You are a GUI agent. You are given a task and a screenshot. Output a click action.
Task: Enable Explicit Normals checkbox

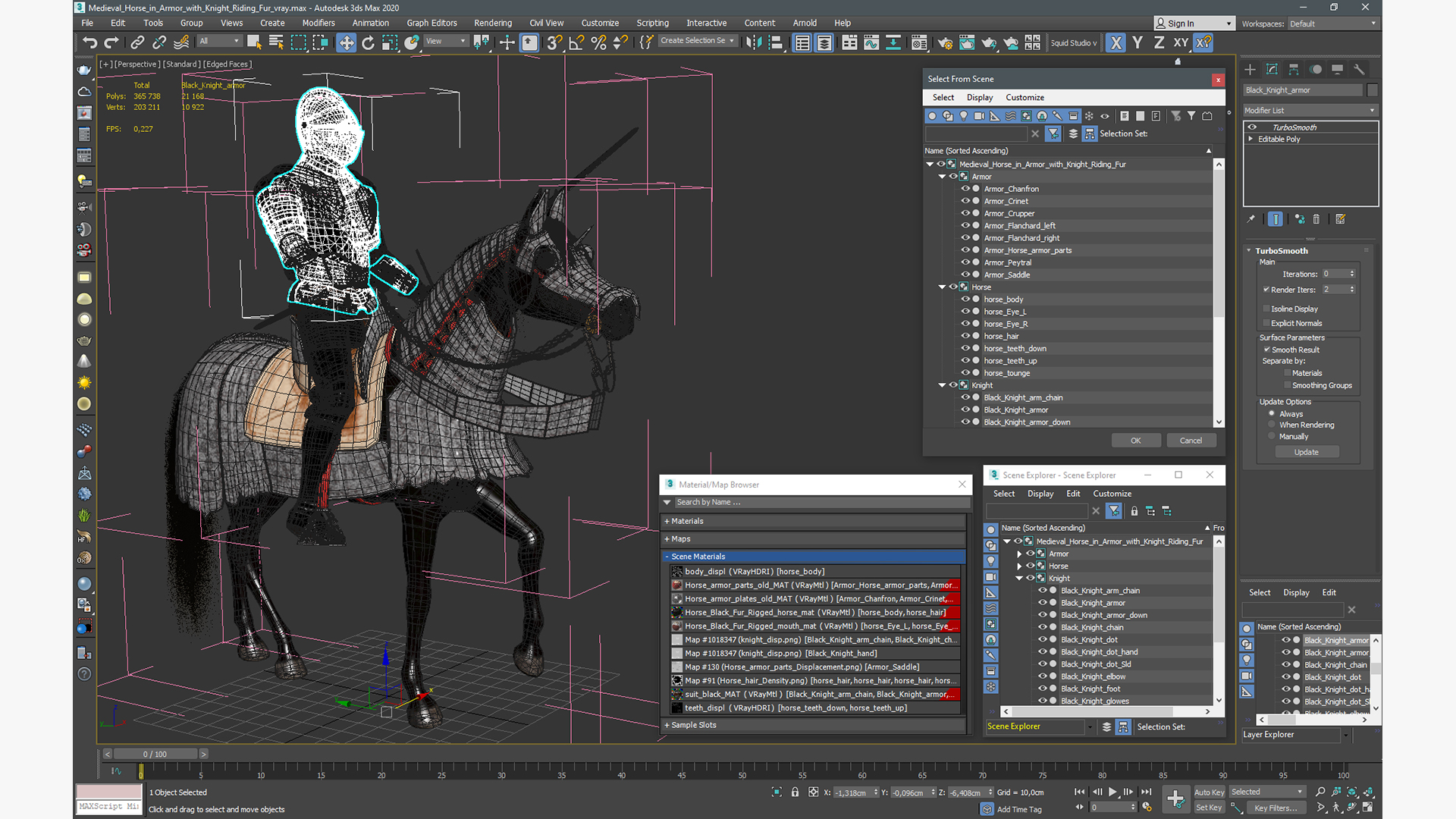1266,323
